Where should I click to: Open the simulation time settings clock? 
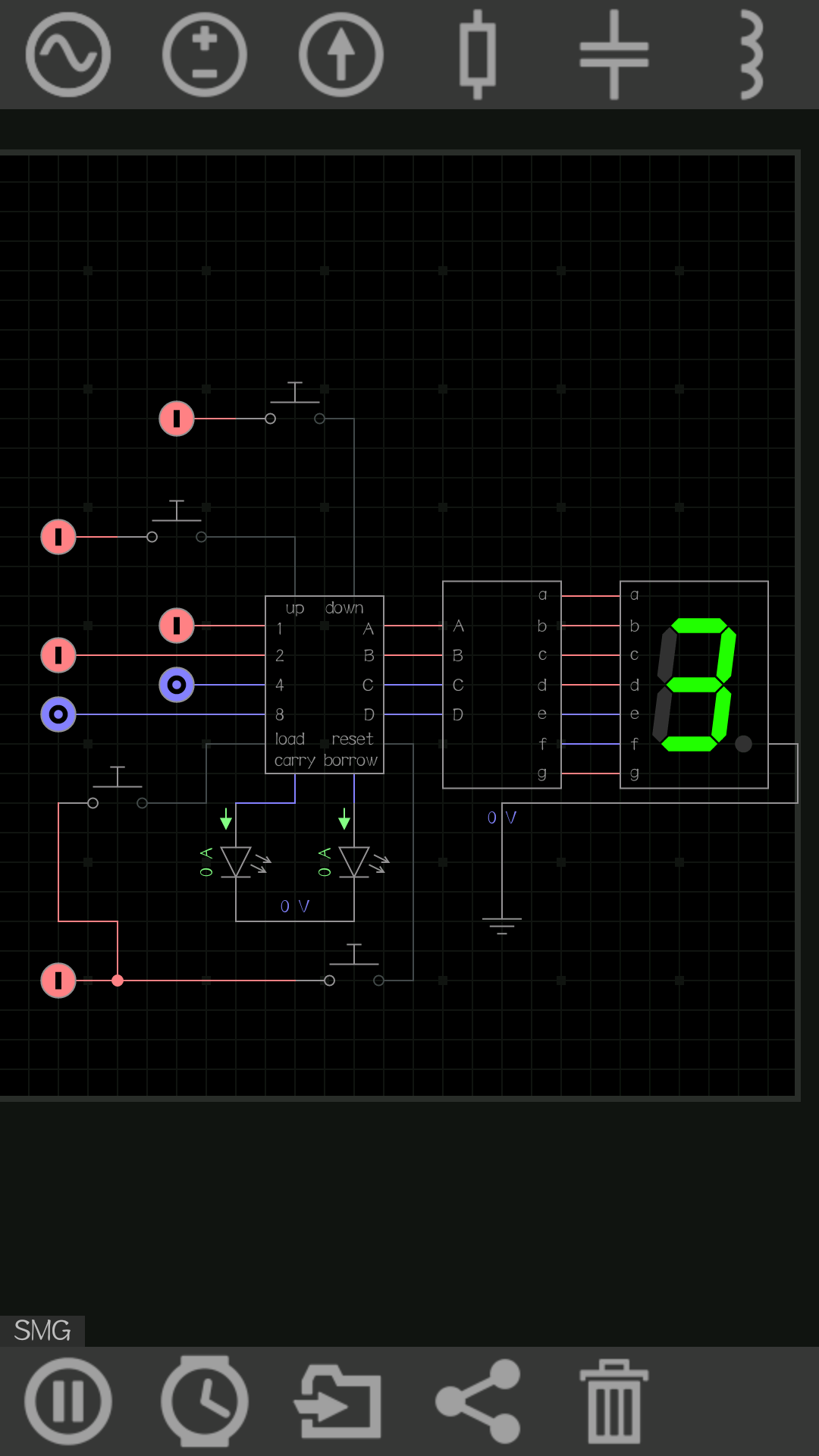[x=205, y=1401]
